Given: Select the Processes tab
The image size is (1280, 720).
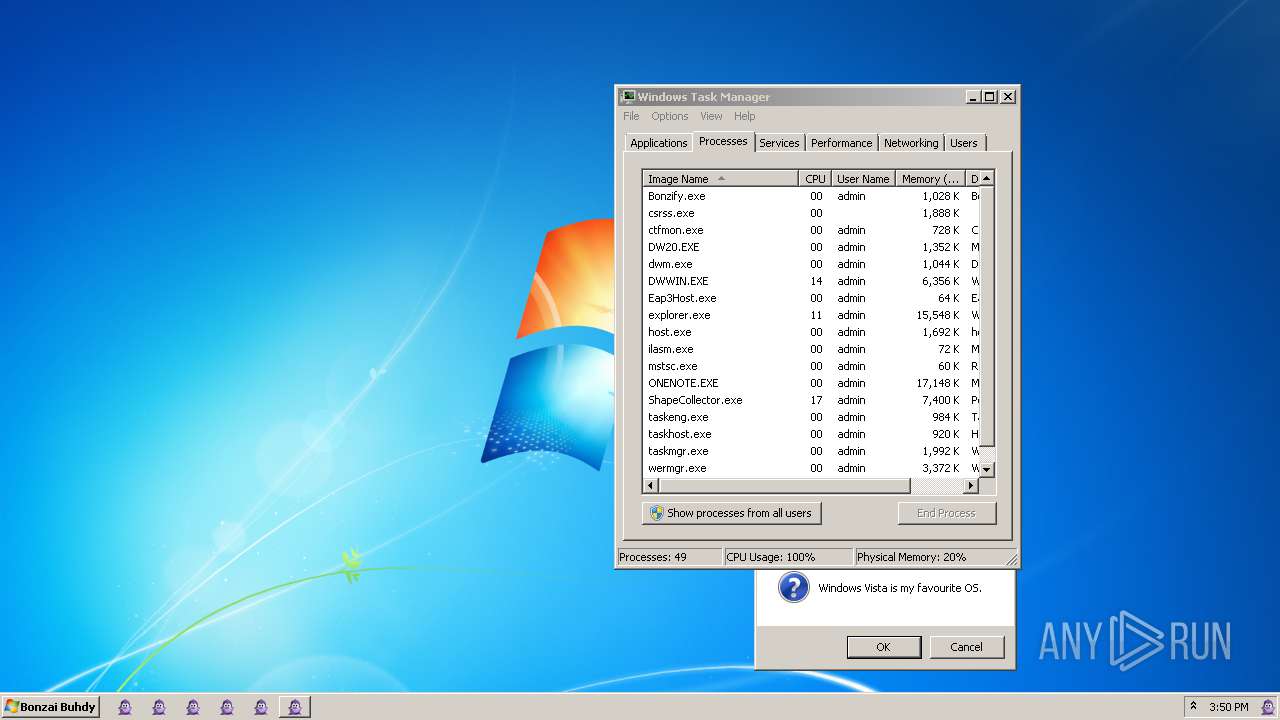Looking at the screenshot, I should (x=723, y=141).
